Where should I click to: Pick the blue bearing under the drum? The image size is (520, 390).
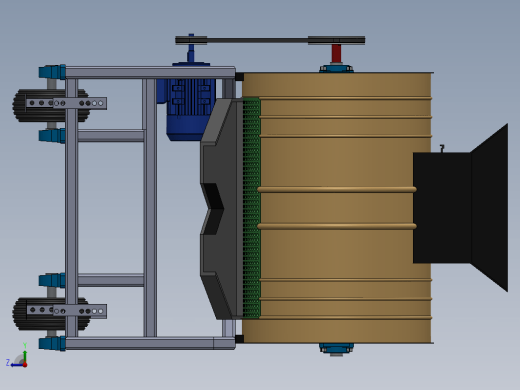tap(336, 349)
